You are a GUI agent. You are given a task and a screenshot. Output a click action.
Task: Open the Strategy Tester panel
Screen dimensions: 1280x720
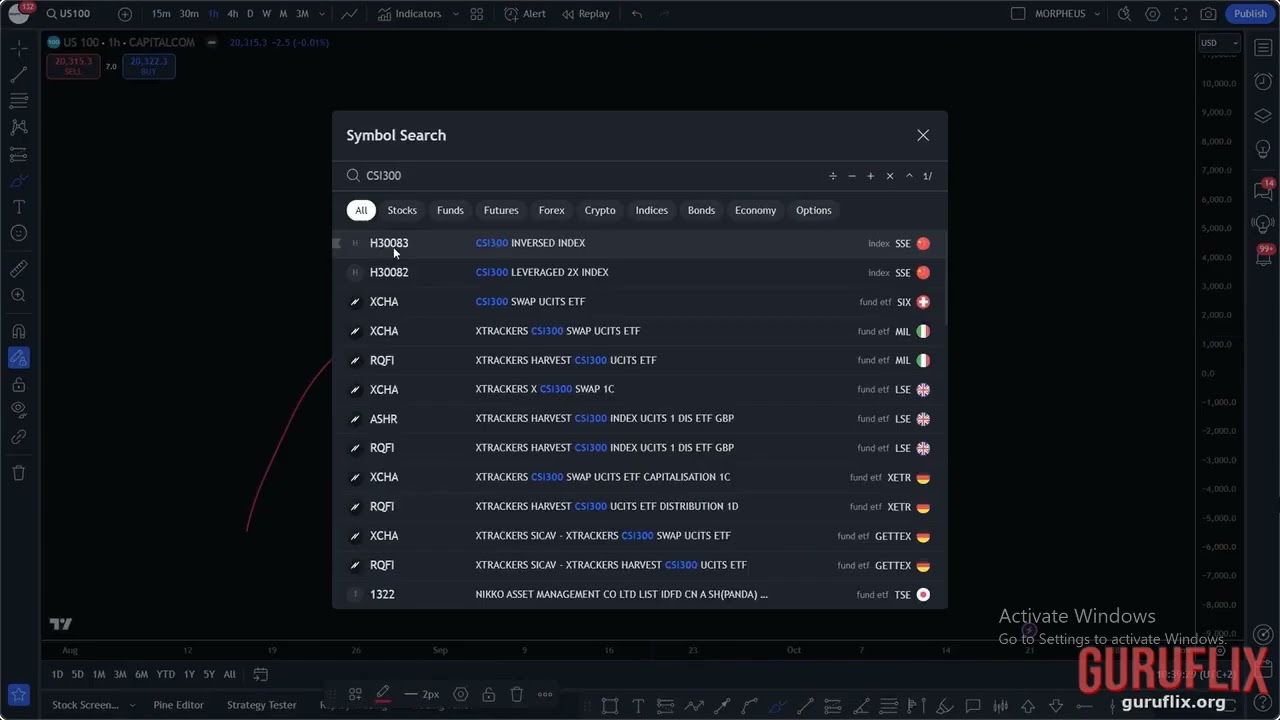pyautogui.click(x=261, y=705)
